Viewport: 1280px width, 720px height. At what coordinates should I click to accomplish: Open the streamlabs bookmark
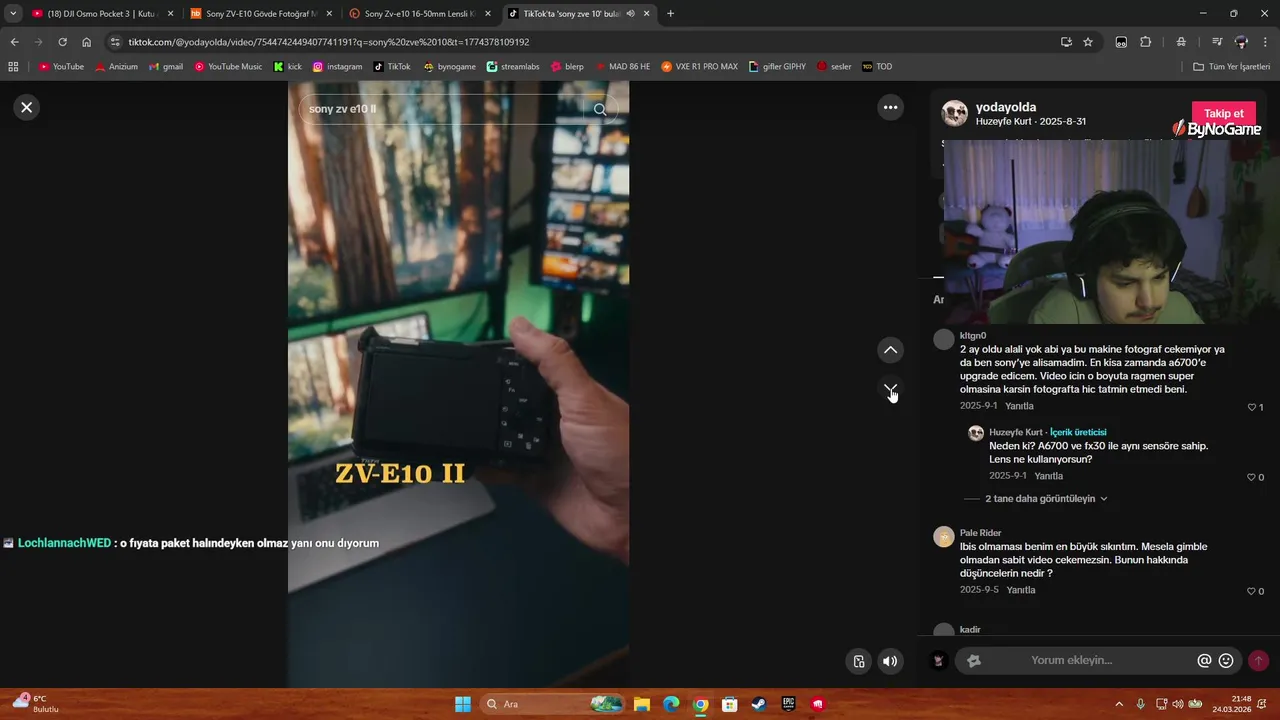pyautogui.click(x=515, y=67)
